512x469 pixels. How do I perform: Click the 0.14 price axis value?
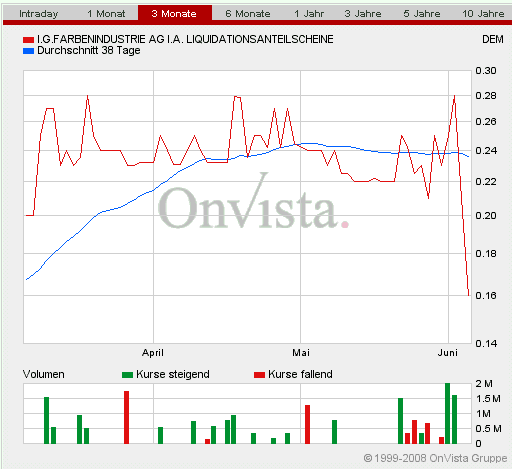click(486, 344)
